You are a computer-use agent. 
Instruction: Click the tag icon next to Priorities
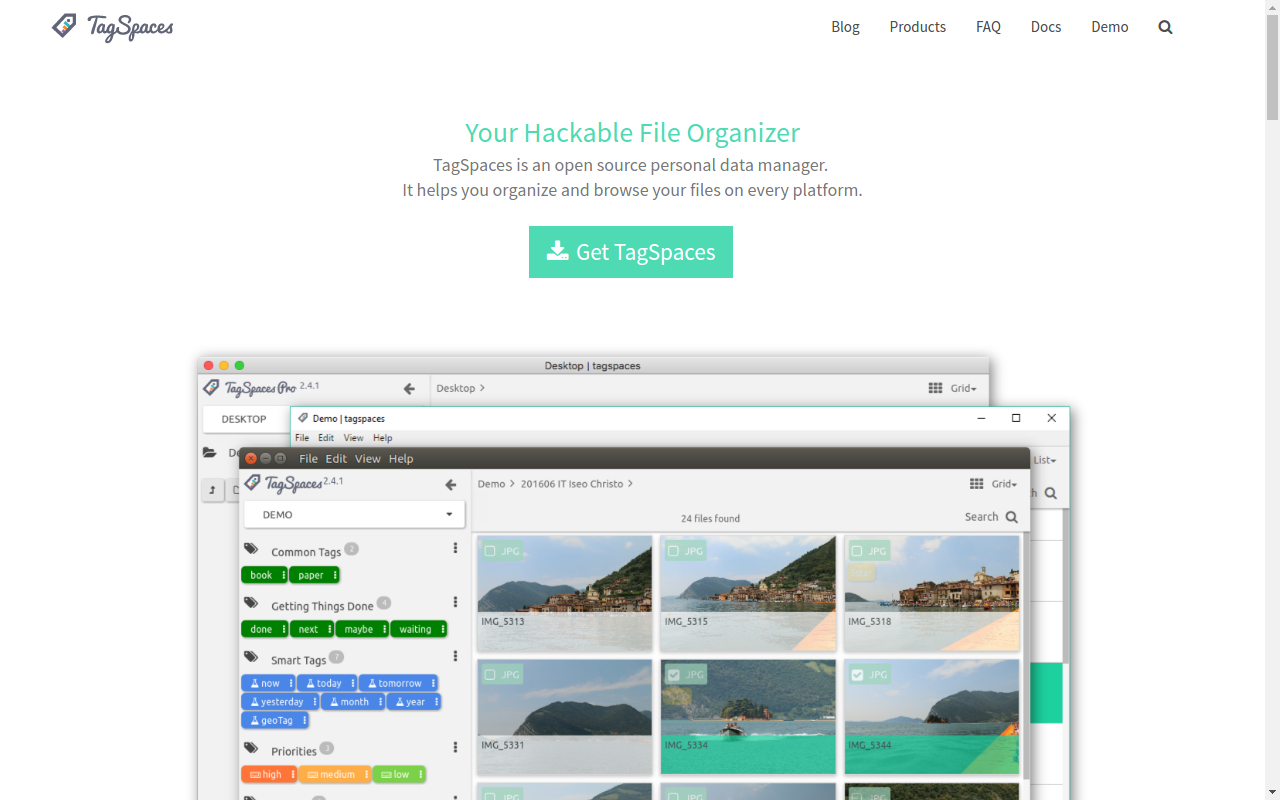click(x=251, y=749)
